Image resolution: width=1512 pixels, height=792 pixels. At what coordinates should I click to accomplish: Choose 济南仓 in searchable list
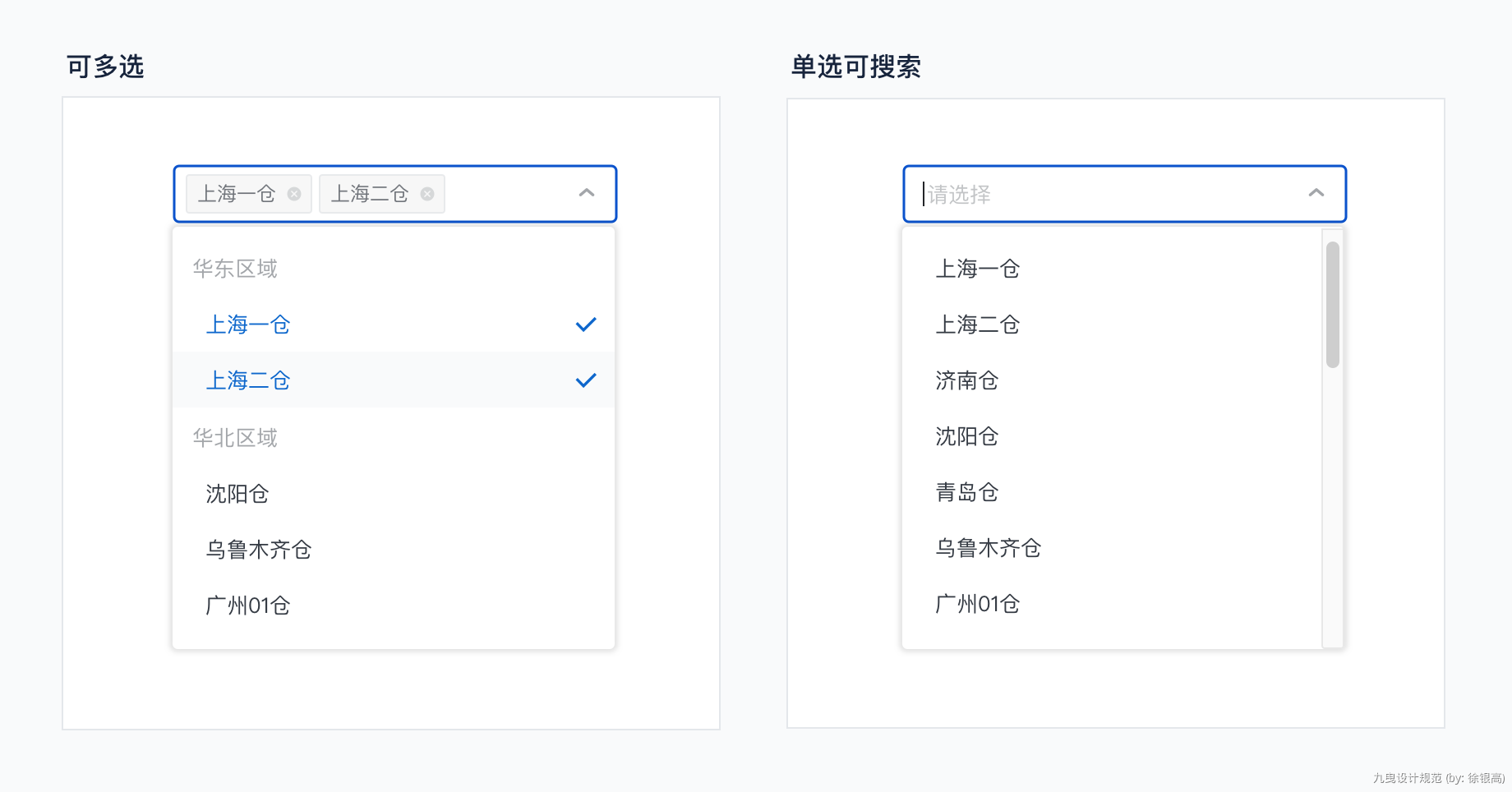pyautogui.click(x=1112, y=380)
